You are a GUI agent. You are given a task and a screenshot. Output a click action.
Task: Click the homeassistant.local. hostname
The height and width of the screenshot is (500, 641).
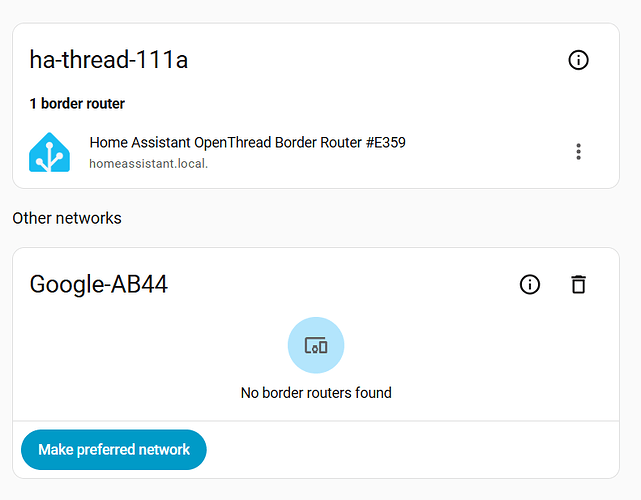tap(149, 163)
